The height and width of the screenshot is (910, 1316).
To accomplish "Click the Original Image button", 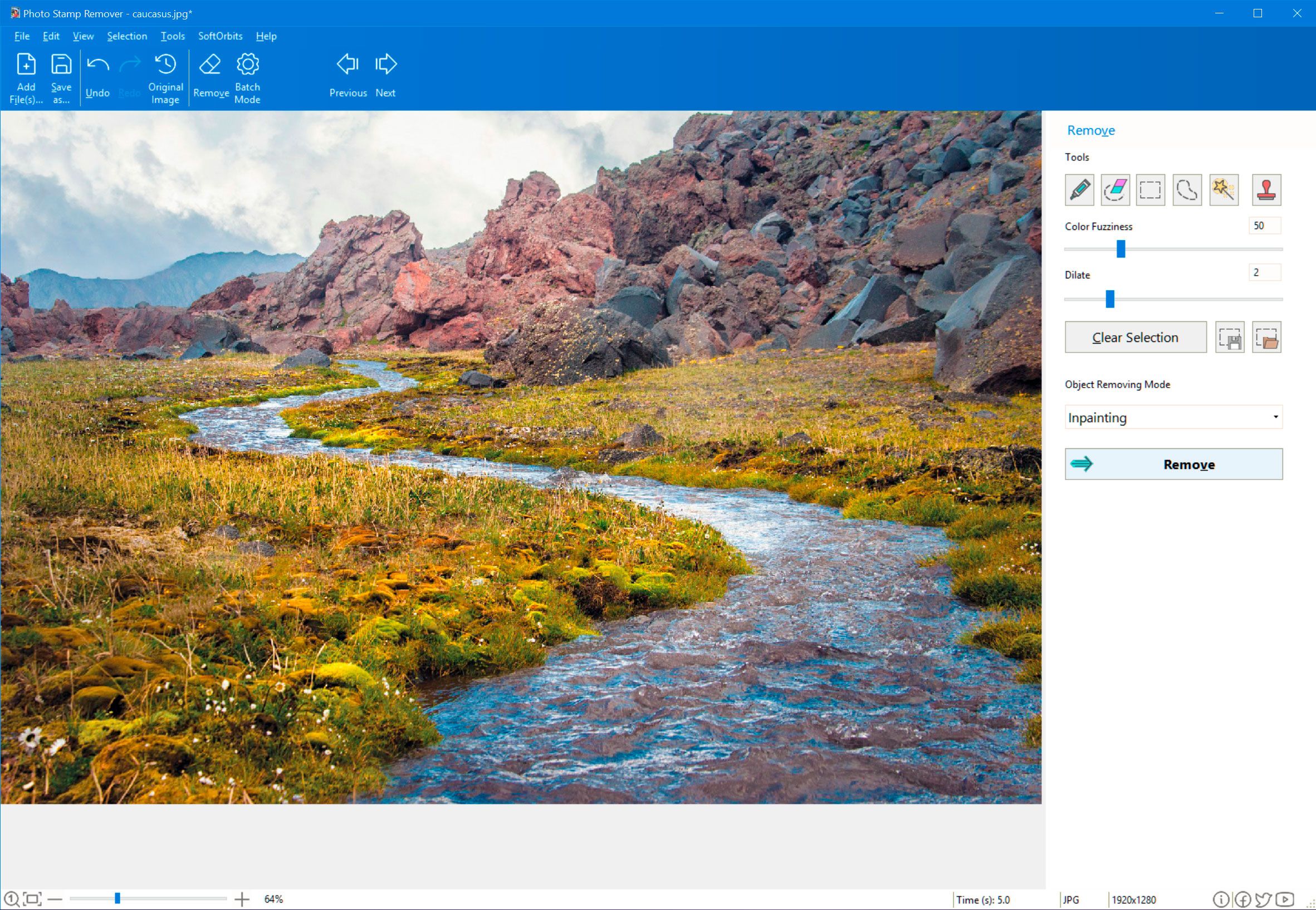I will (x=164, y=77).
